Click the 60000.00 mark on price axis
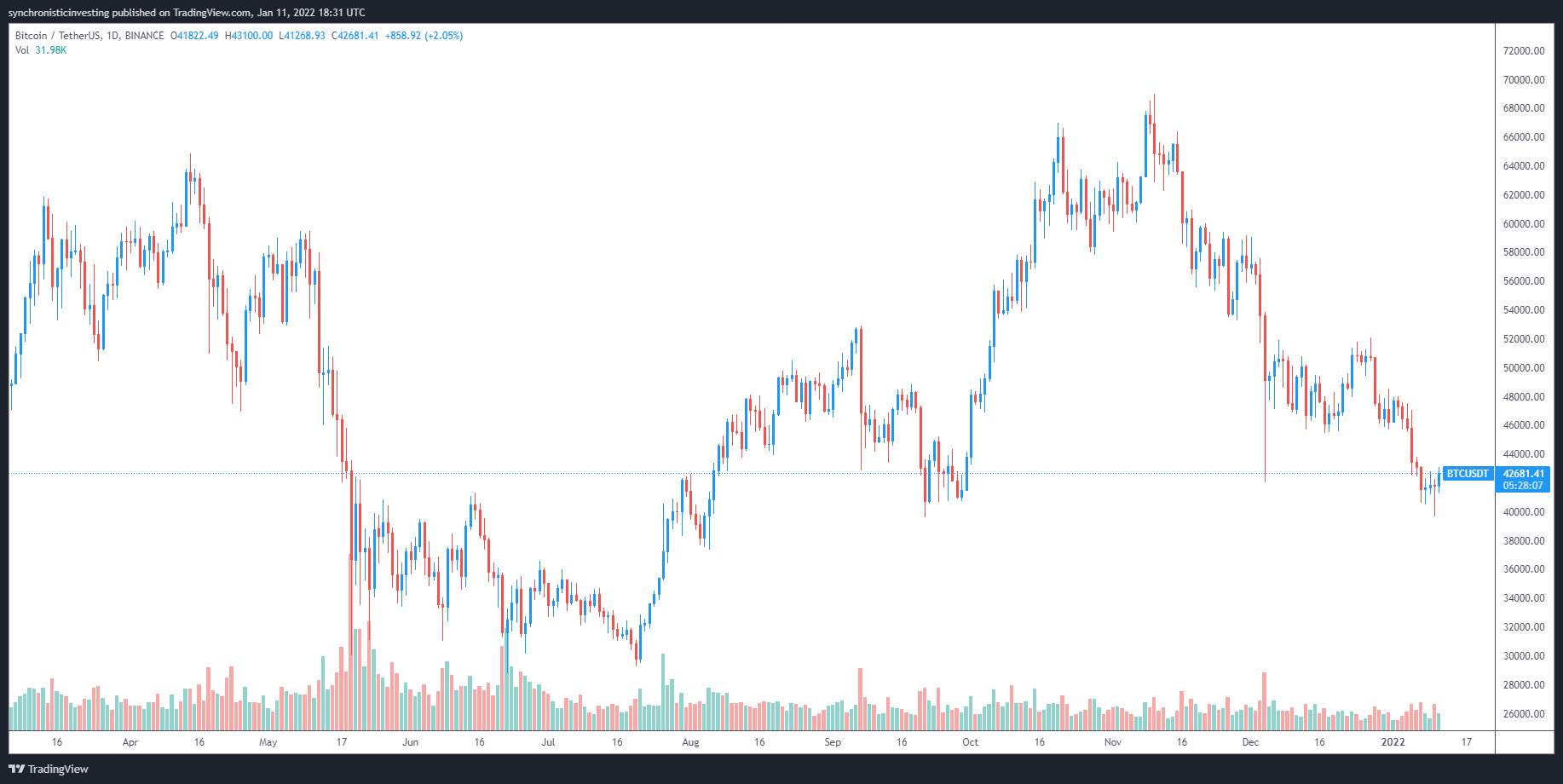 click(x=1524, y=224)
